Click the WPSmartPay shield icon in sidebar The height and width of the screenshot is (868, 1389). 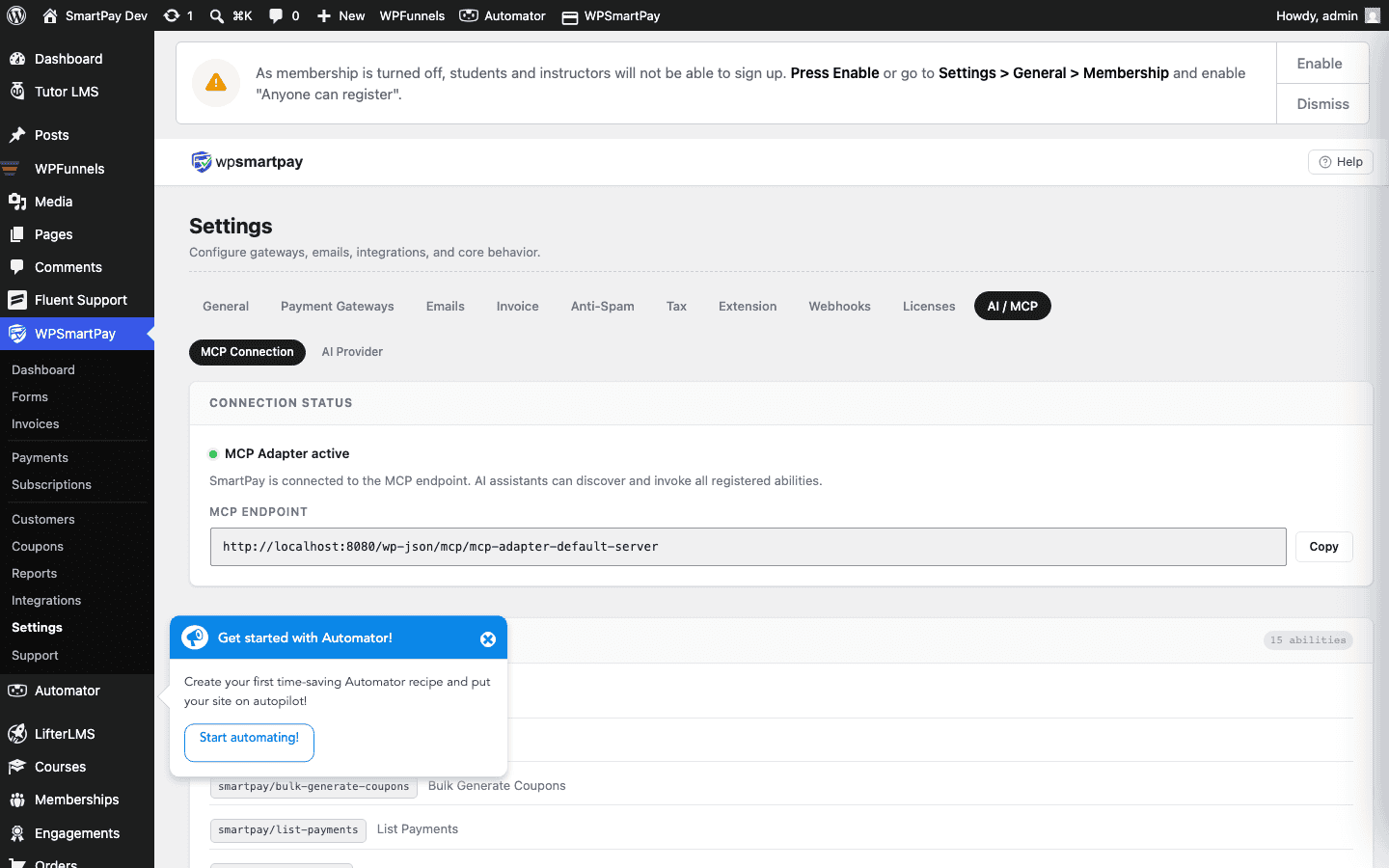(x=17, y=334)
